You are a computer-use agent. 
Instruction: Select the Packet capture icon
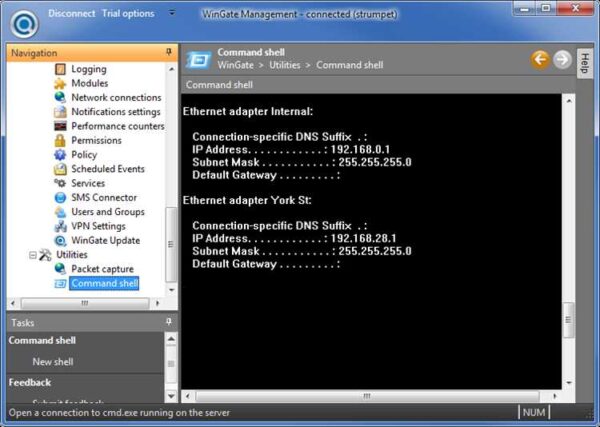point(60,269)
